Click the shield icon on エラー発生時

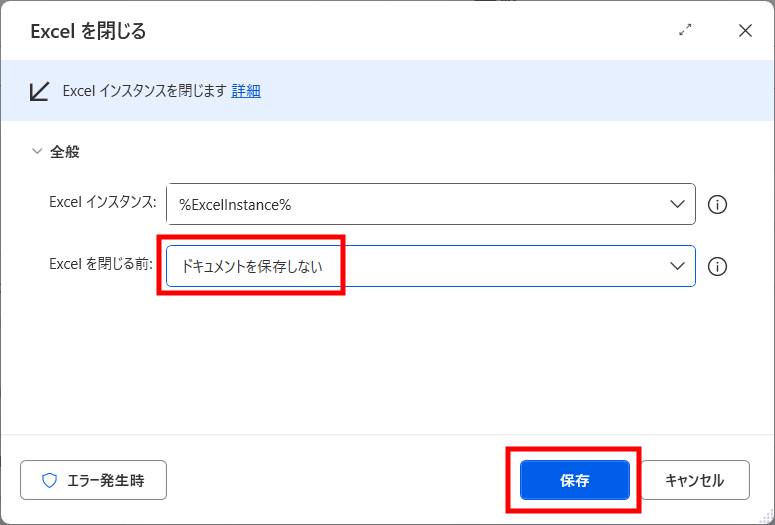(x=49, y=480)
